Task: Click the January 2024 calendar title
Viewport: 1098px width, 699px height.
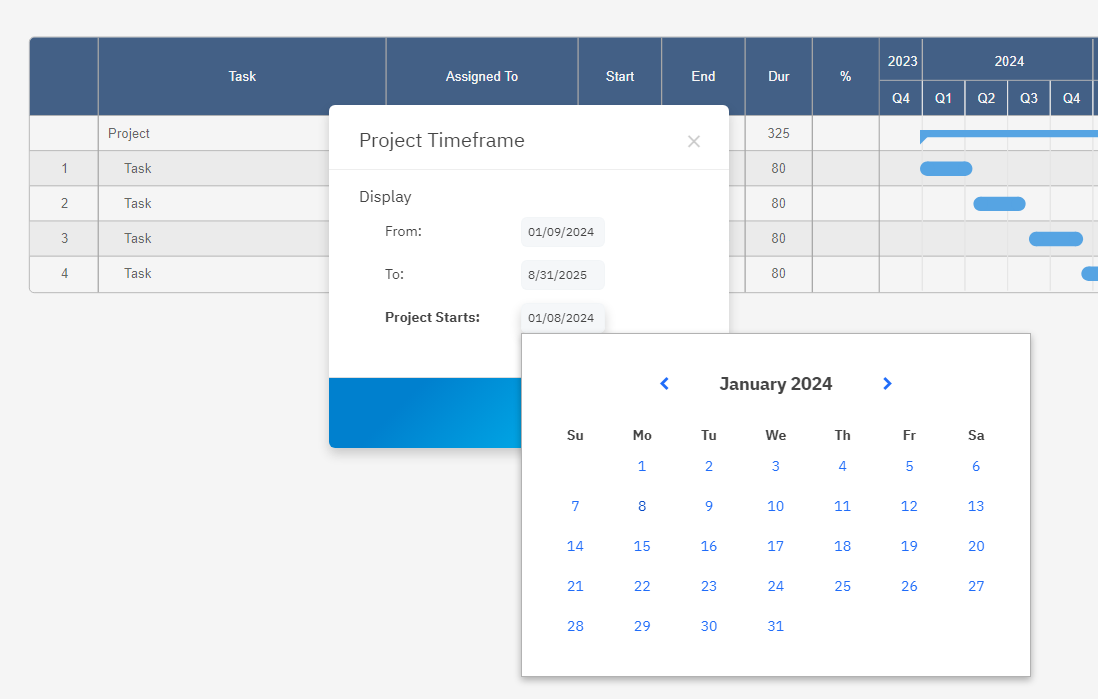Action: (x=775, y=383)
